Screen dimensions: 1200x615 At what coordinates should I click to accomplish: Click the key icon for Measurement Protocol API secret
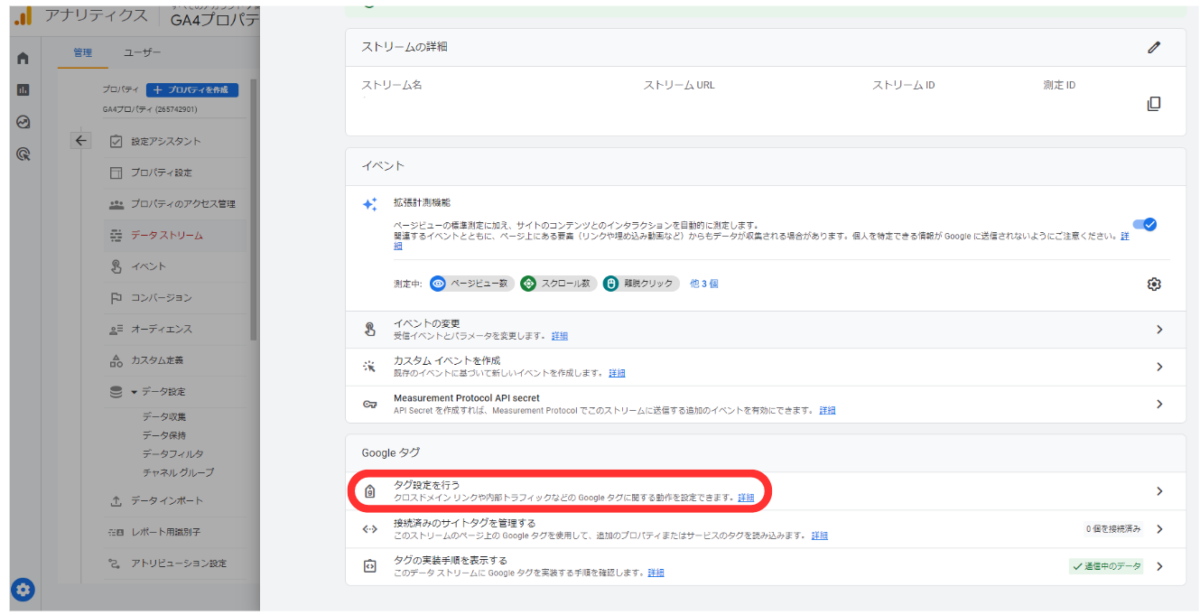coord(369,404)
